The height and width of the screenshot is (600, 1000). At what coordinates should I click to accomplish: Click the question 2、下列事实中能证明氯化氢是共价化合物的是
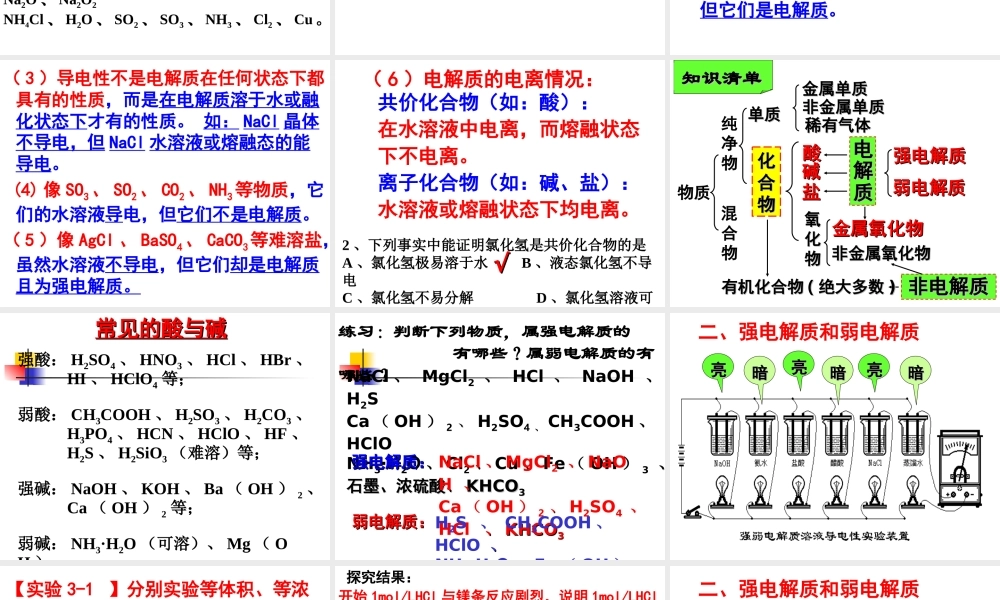pos(494,245)
